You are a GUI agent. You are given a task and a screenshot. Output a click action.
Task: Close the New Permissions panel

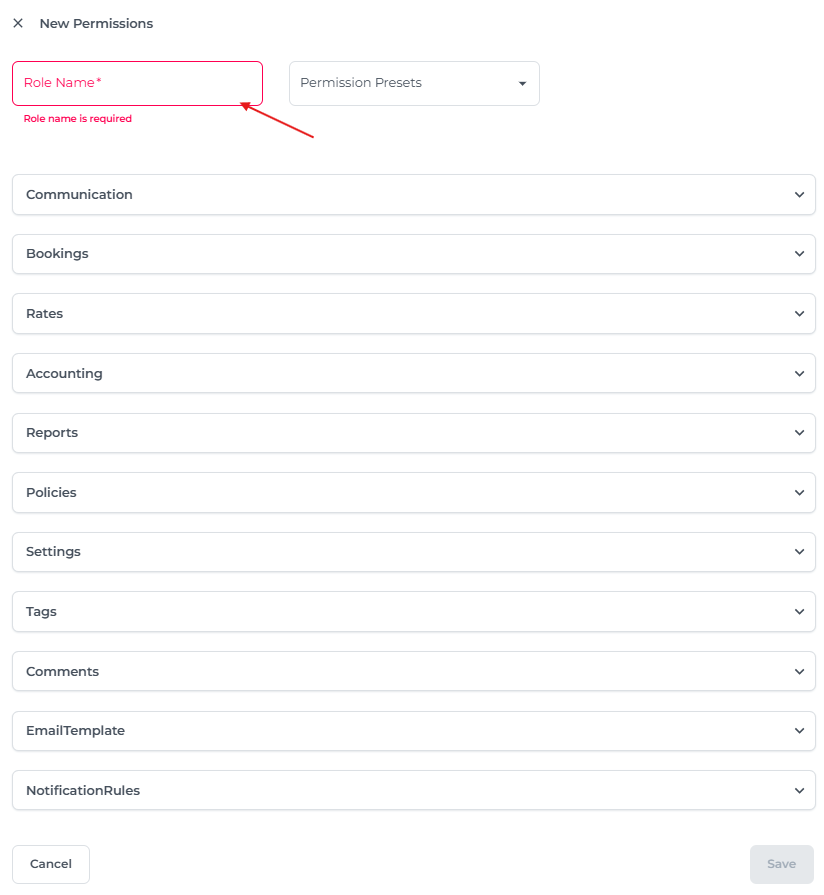pos(18,23)
